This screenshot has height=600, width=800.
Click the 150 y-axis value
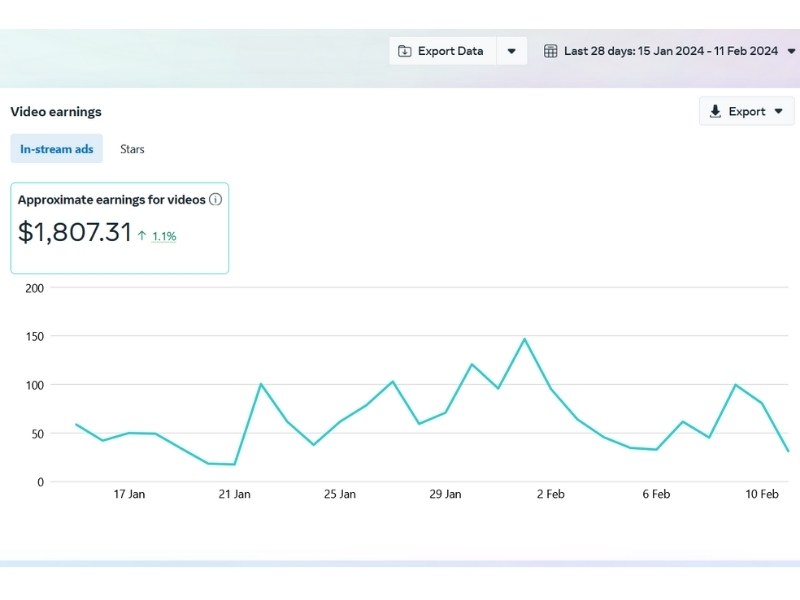point(35,337)
